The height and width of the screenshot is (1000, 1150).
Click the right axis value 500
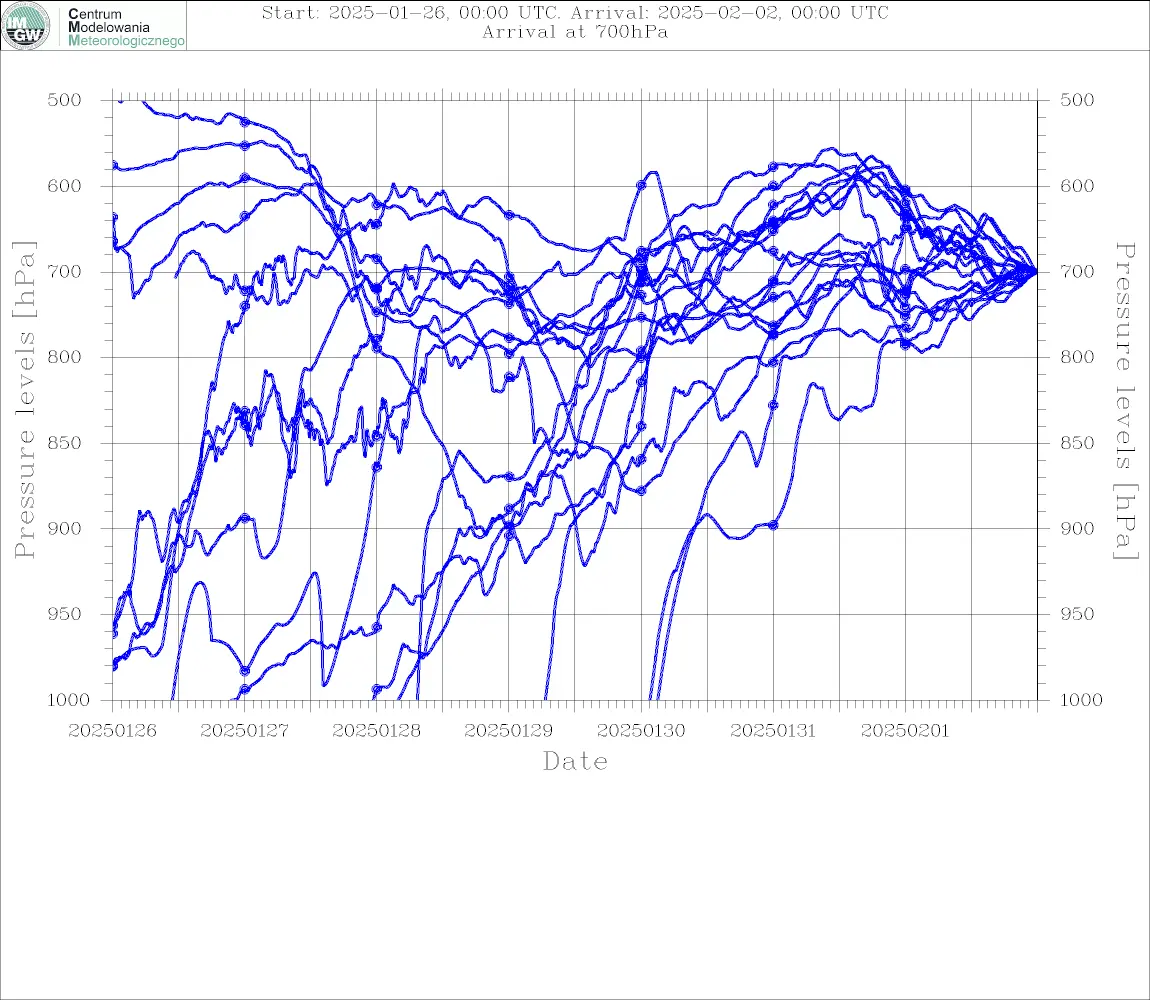pos(1077,100)
